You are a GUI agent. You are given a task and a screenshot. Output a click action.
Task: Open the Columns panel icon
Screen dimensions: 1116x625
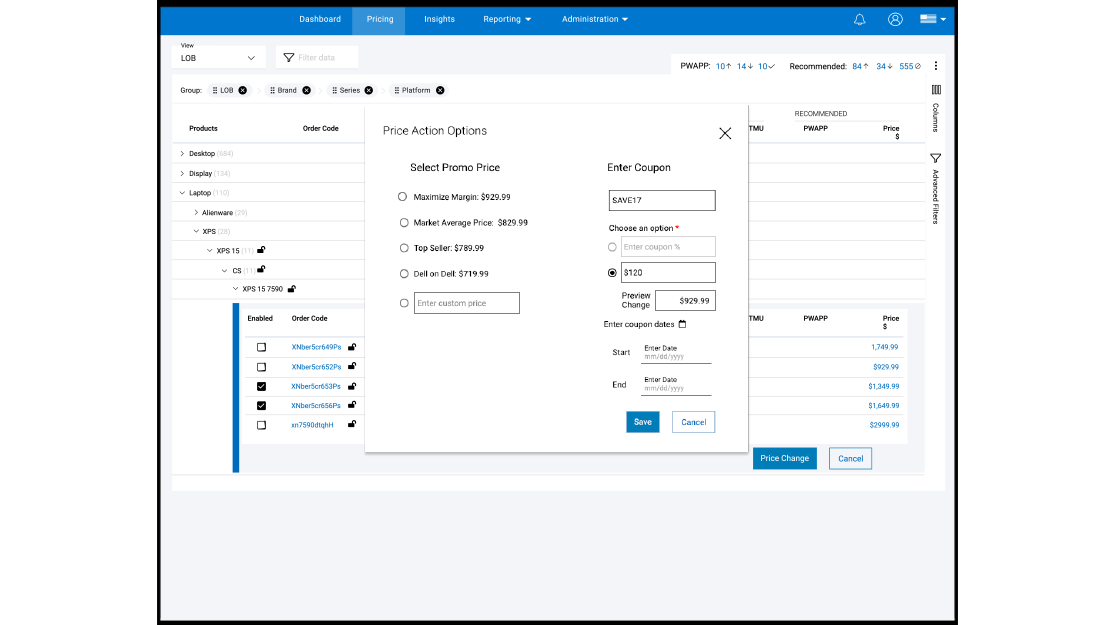[x=936, y=90]
